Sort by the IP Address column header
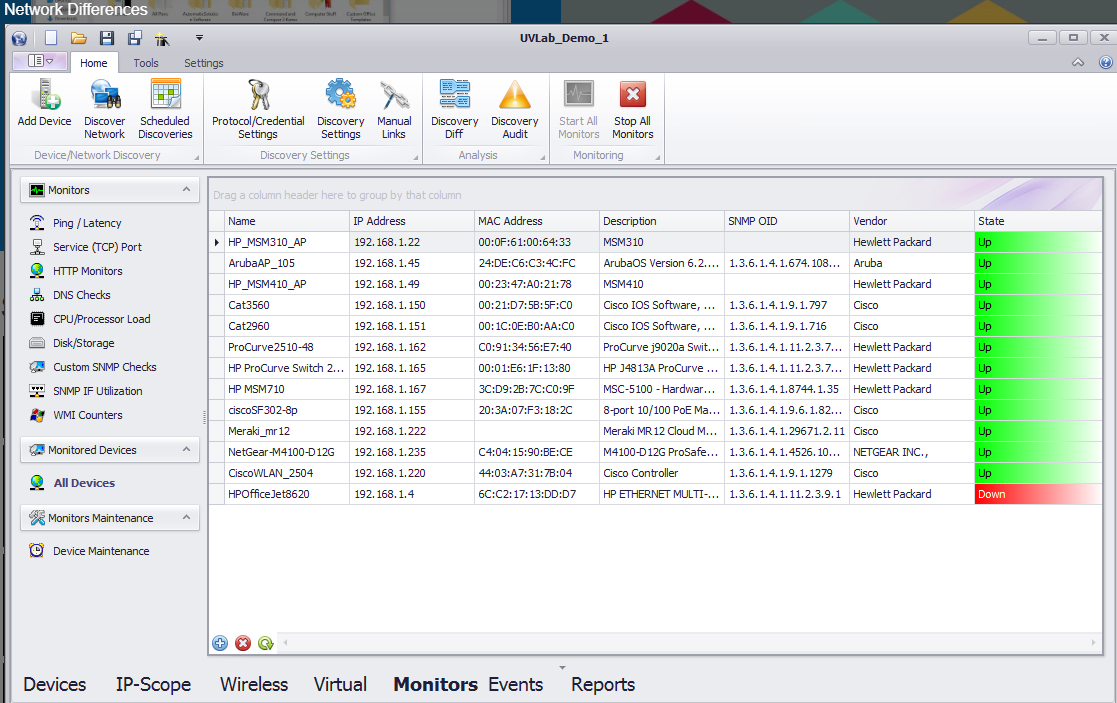 412,221
